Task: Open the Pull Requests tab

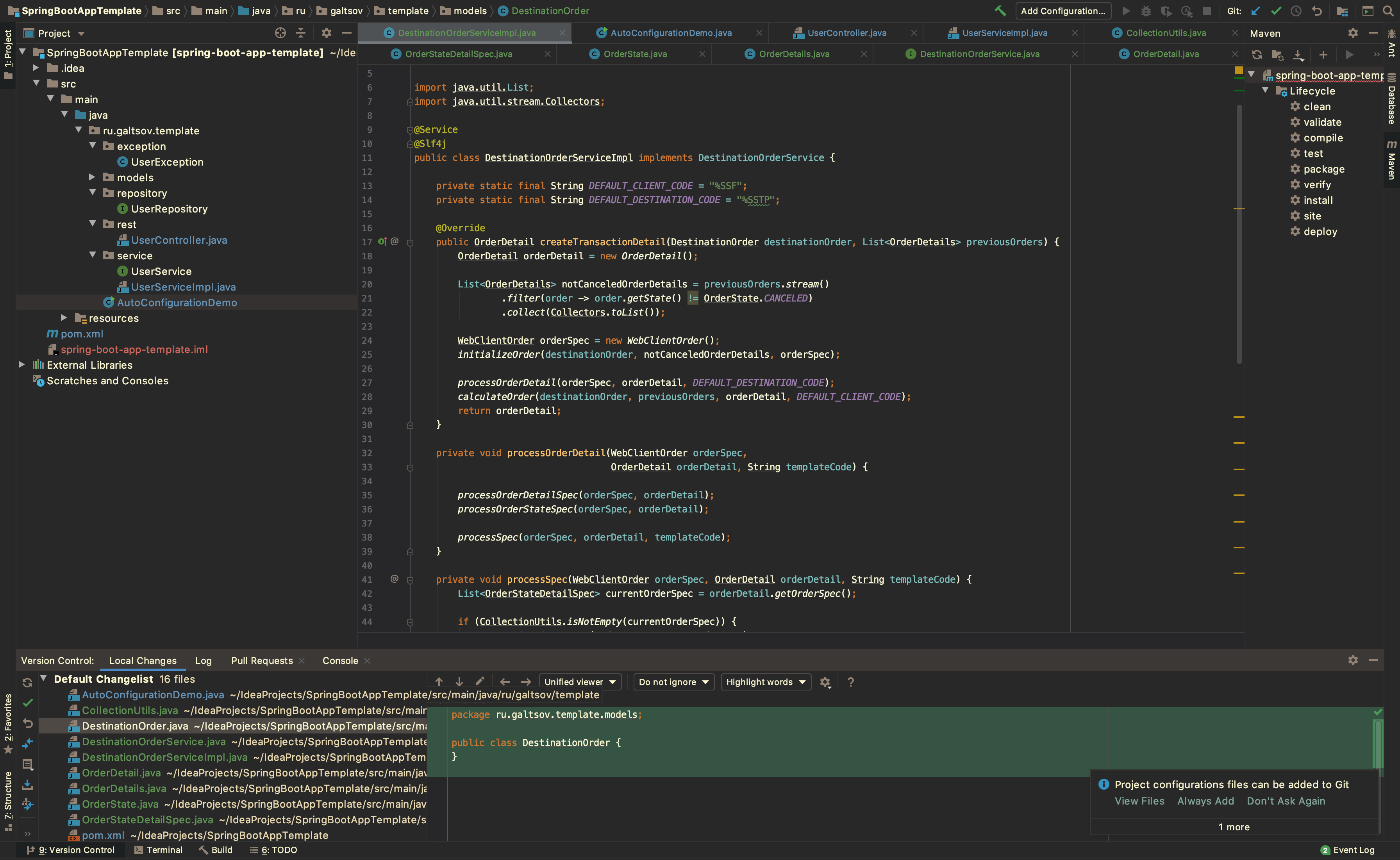Action: [x=262, y=660]
